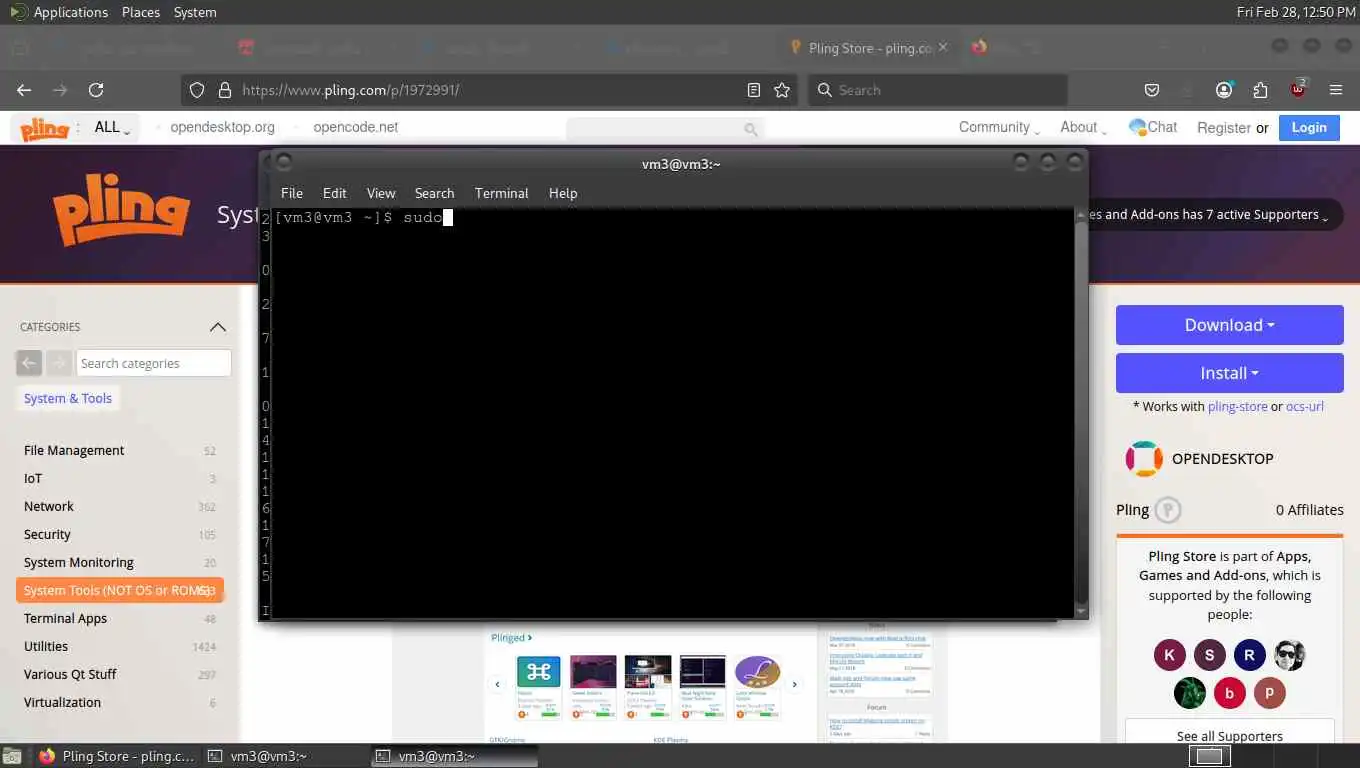Open the Pocket save icon
This screenshot has height=768, width=1360.
pyautogui.click(x=1152, y=90)
